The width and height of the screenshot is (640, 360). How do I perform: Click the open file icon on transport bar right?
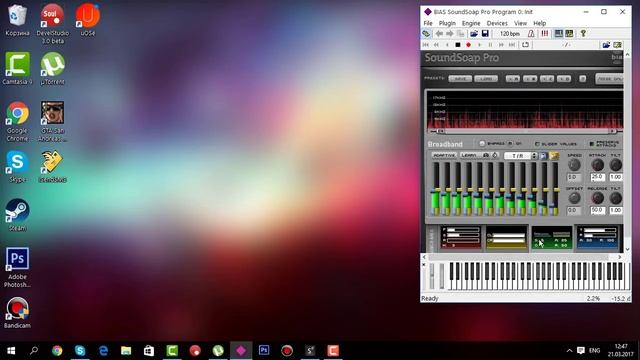(x=607, y=44)
